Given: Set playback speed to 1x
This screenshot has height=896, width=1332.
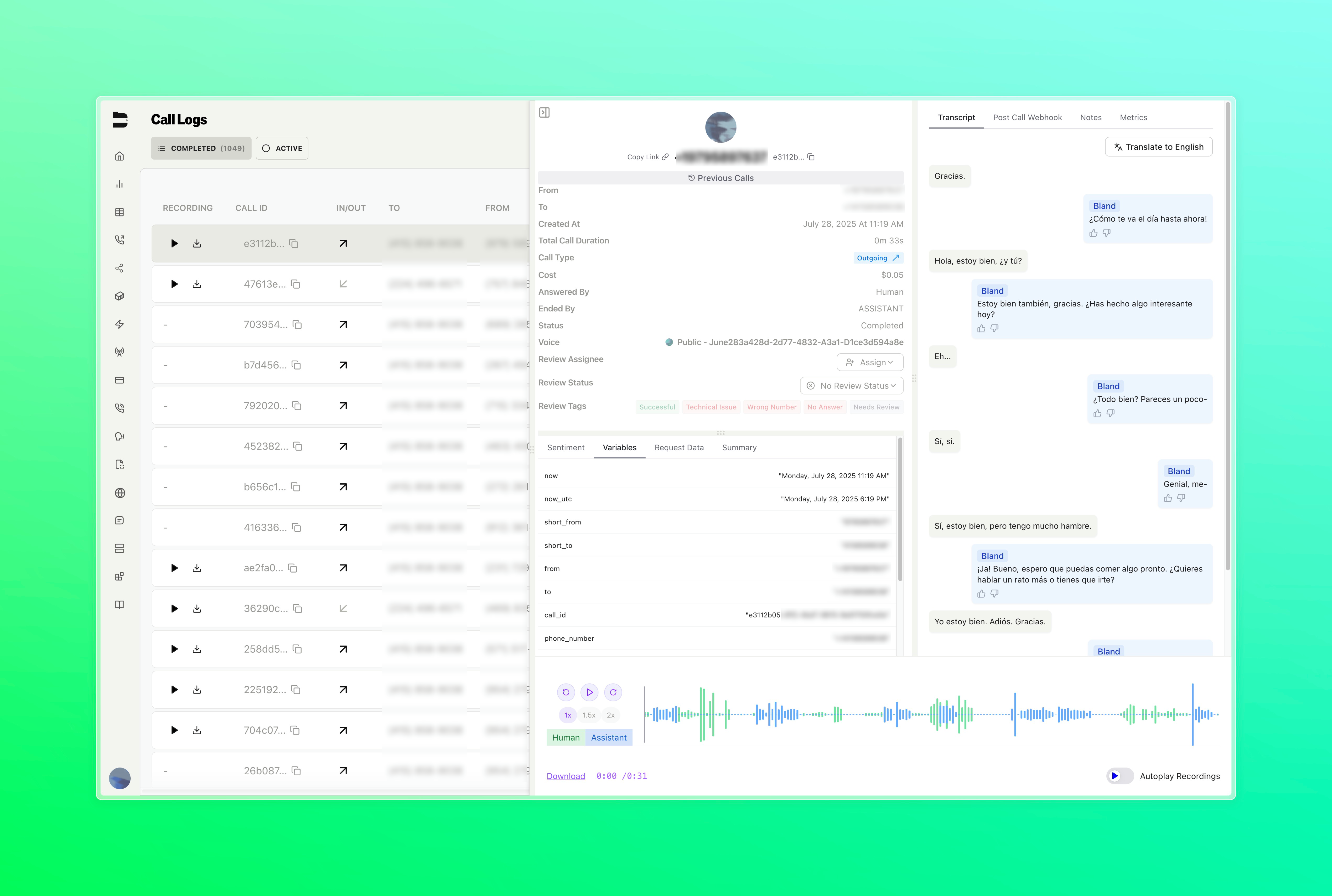Looking at the screenshot, I should [568, 715].
